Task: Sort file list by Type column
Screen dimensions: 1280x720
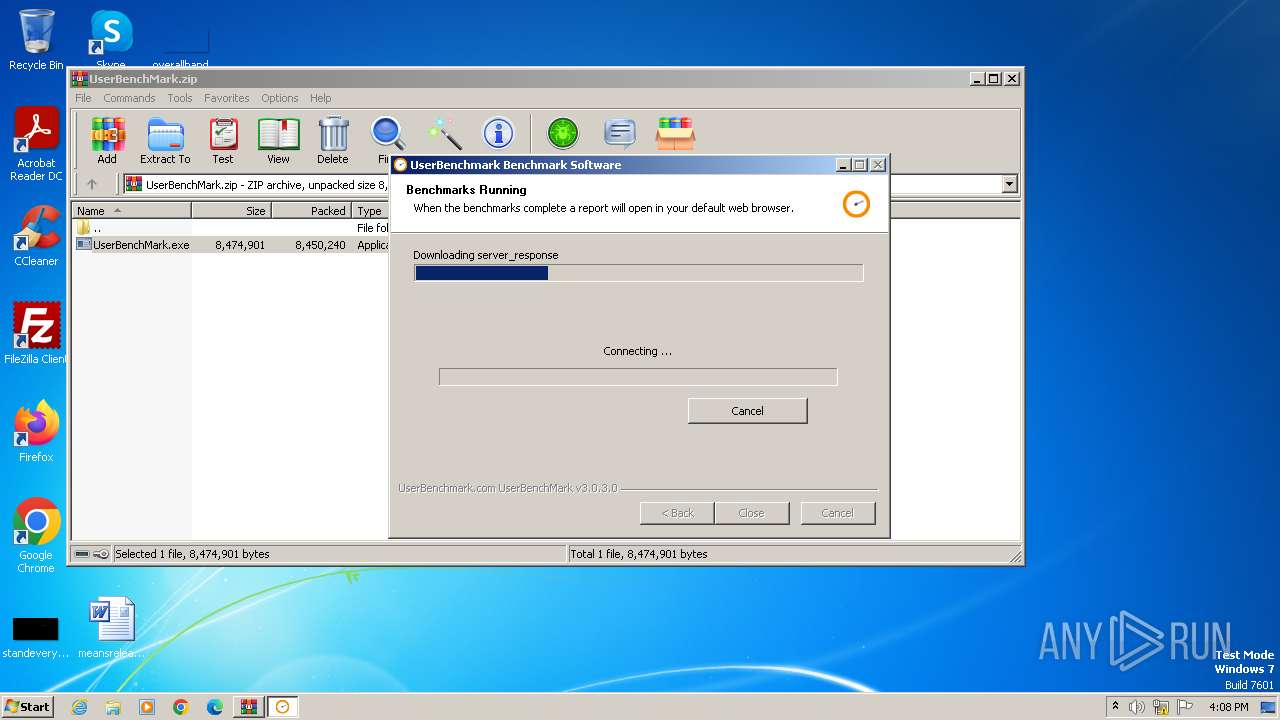Action: [370, 211]
